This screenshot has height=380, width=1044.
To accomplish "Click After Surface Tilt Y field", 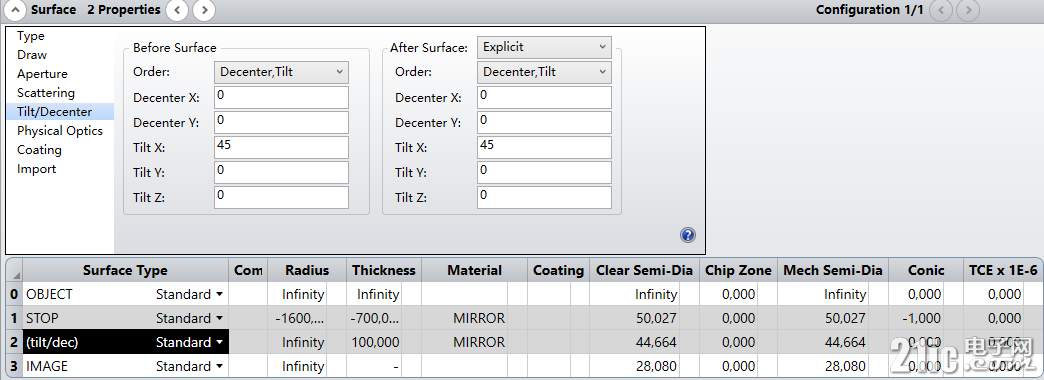I will (x=544, y=172).
